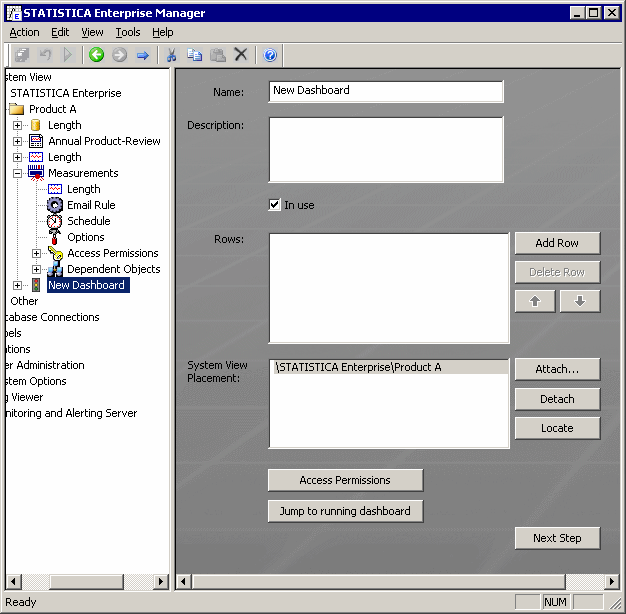Open Help via the question mark icon

point(270,55)
